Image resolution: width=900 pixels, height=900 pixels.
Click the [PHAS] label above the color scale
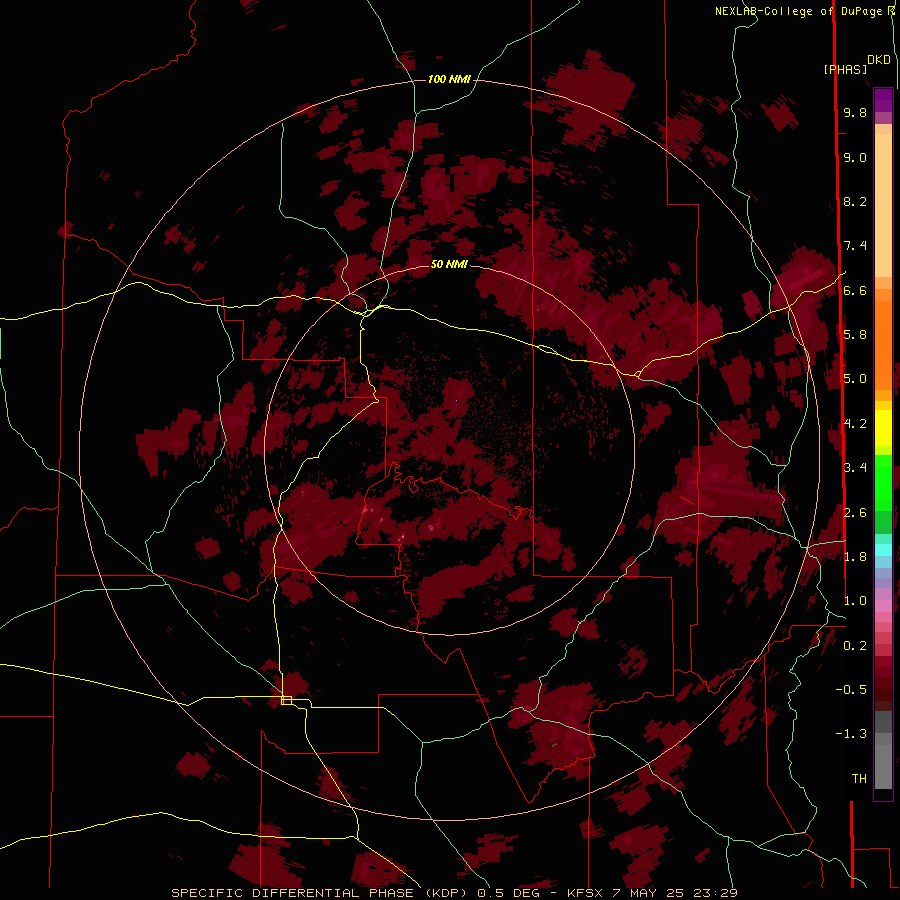[x=845, y=70]
